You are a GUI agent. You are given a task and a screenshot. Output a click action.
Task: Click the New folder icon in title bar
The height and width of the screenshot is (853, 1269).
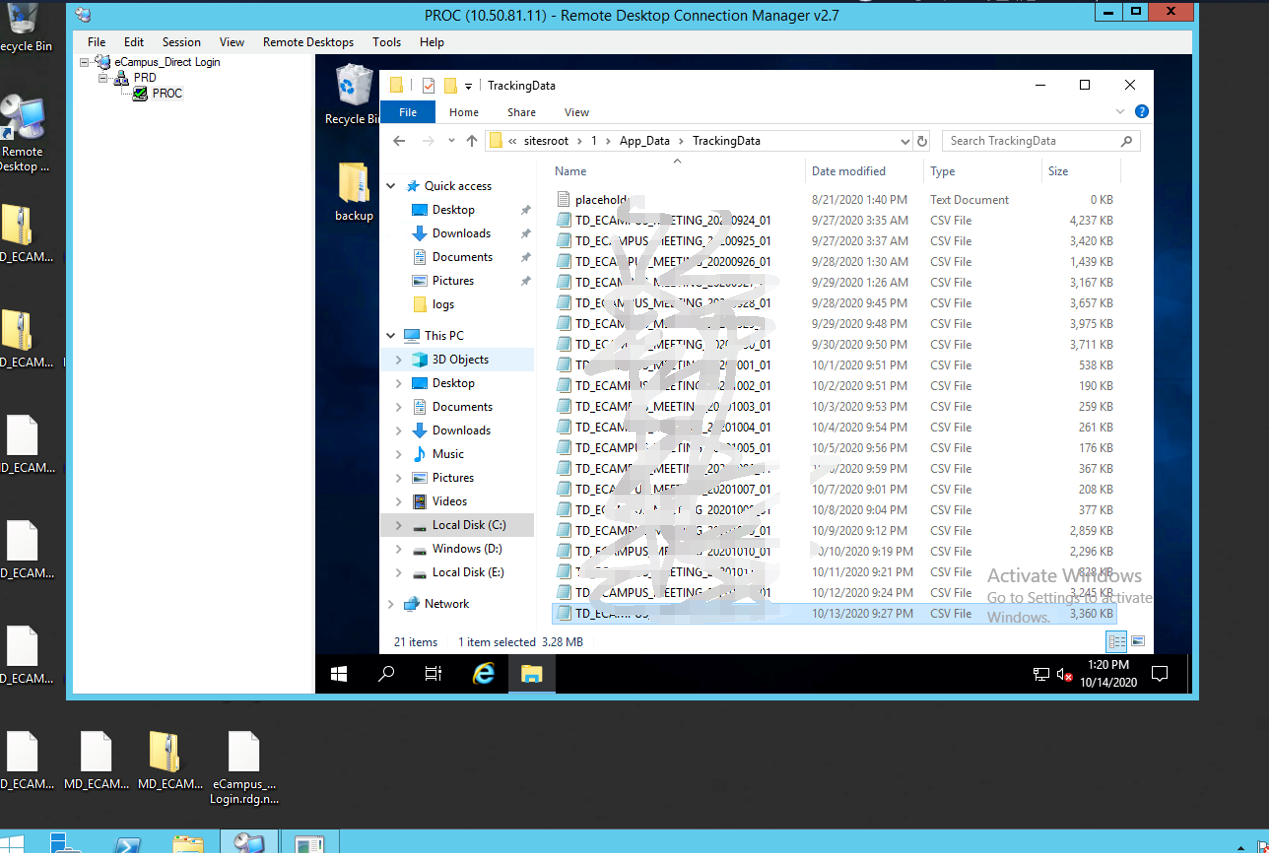(450, 86)
